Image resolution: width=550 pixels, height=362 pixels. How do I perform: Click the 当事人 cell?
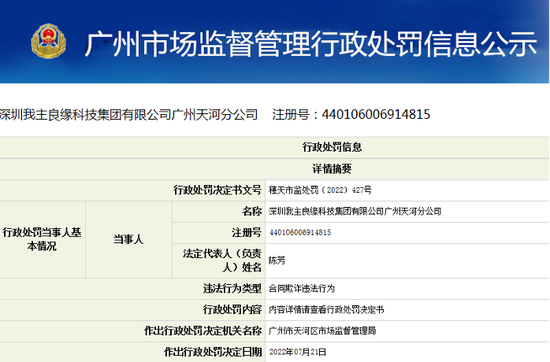128,240
